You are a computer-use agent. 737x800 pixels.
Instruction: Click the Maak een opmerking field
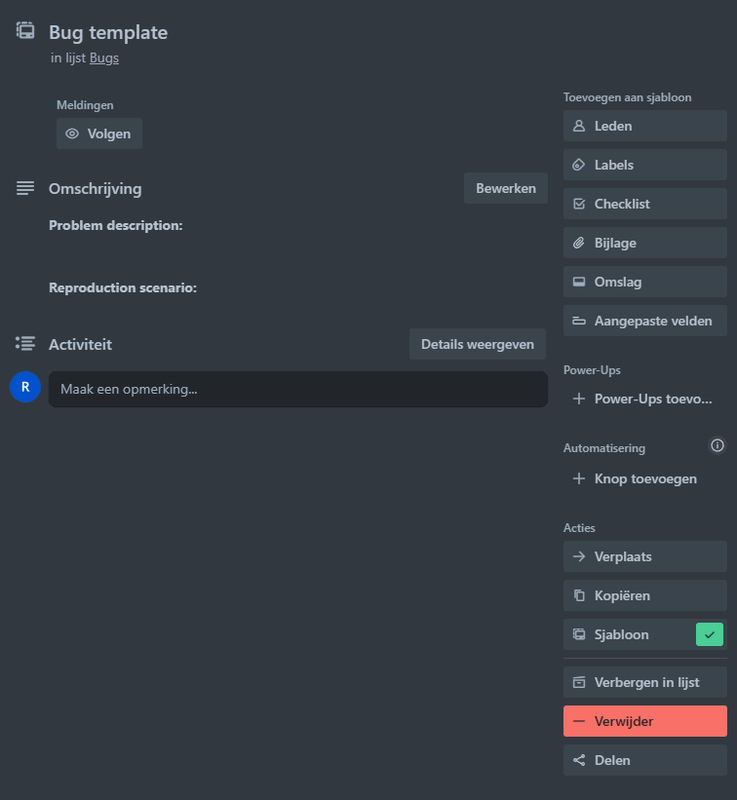(297, 389)
